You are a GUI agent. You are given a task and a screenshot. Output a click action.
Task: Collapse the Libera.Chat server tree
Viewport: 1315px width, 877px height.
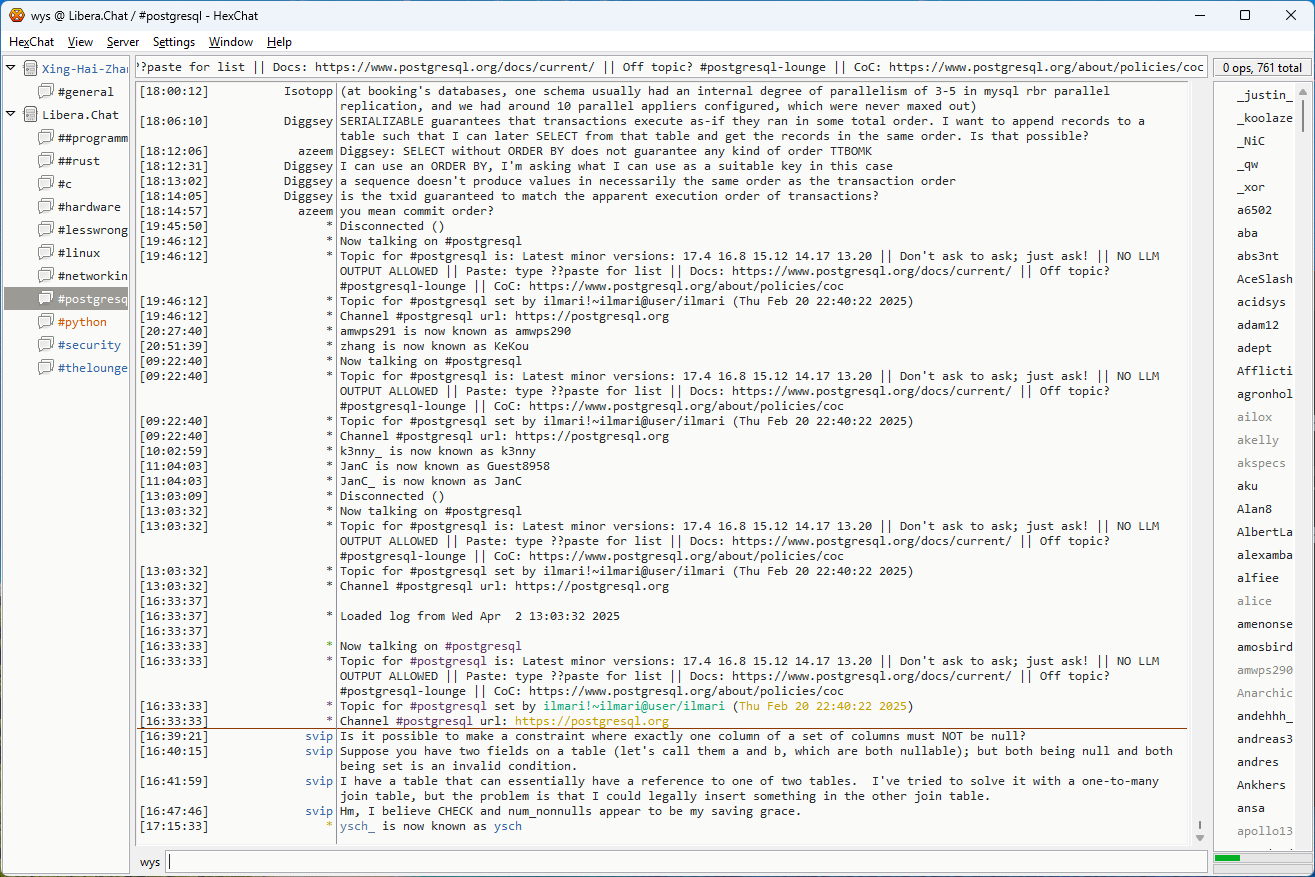coord(11,115)
